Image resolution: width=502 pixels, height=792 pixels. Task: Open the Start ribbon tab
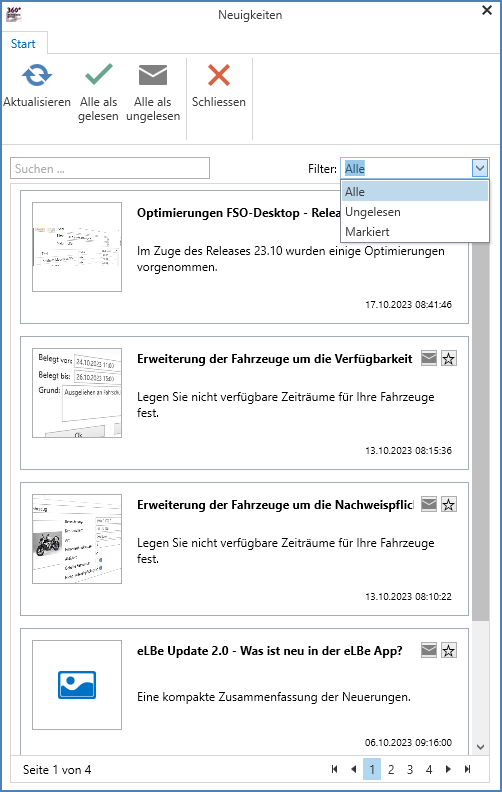pyautogui.click(x=23, y=43)
